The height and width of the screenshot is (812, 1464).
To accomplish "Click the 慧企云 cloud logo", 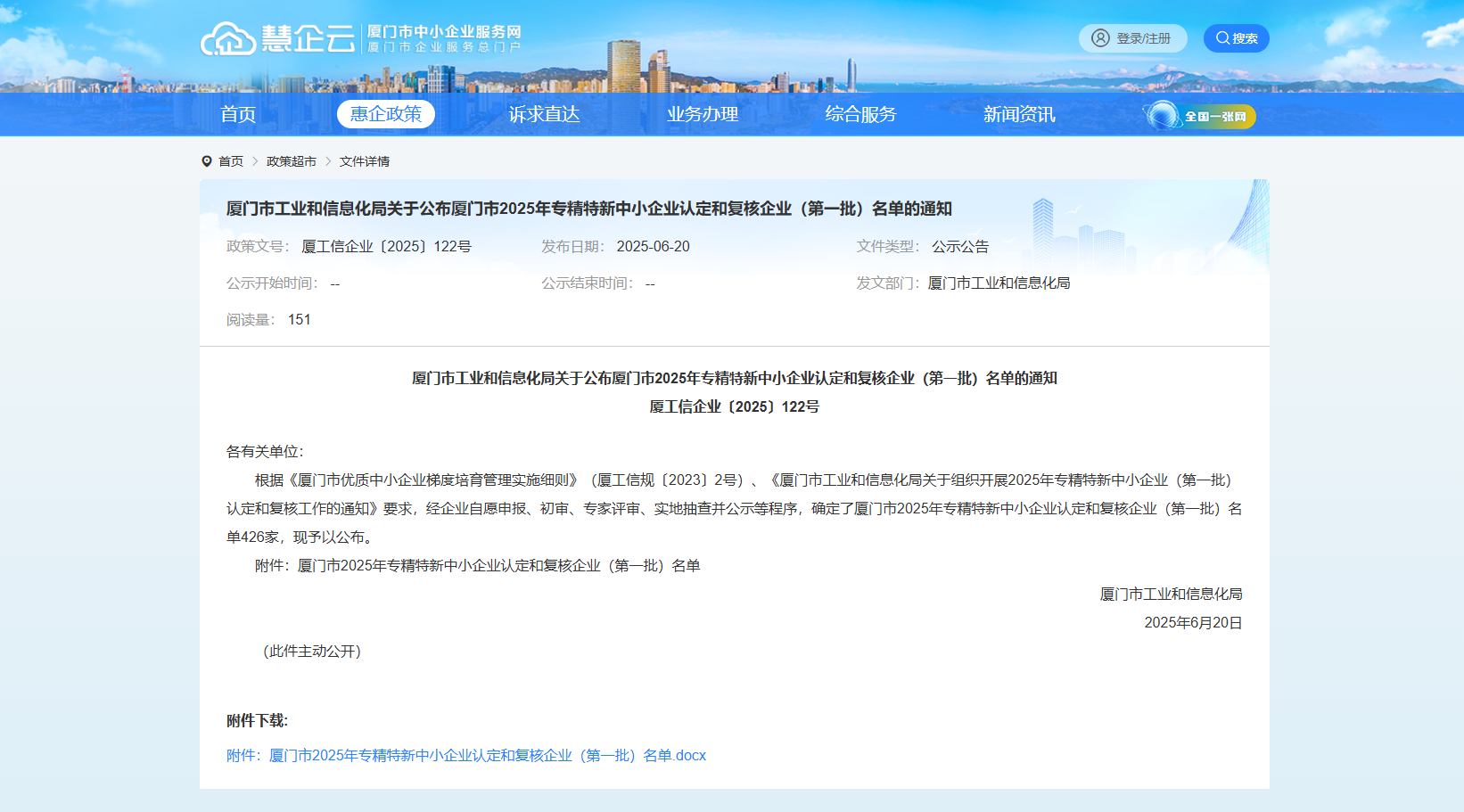I will (x=277, y=39).
